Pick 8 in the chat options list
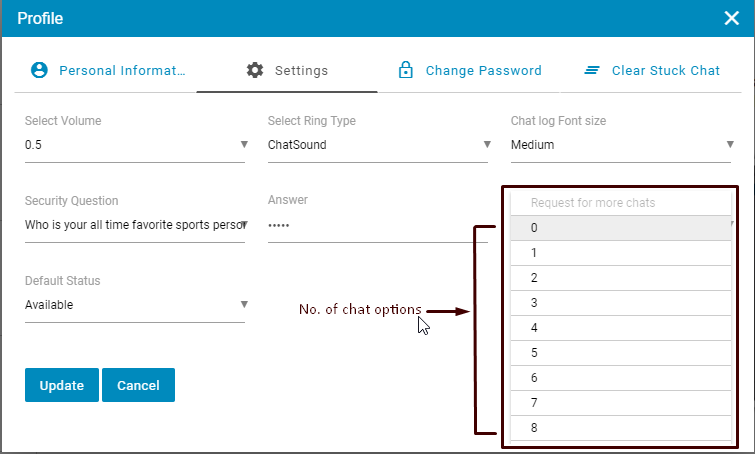 pyautogui.click(x=620, y=428)
